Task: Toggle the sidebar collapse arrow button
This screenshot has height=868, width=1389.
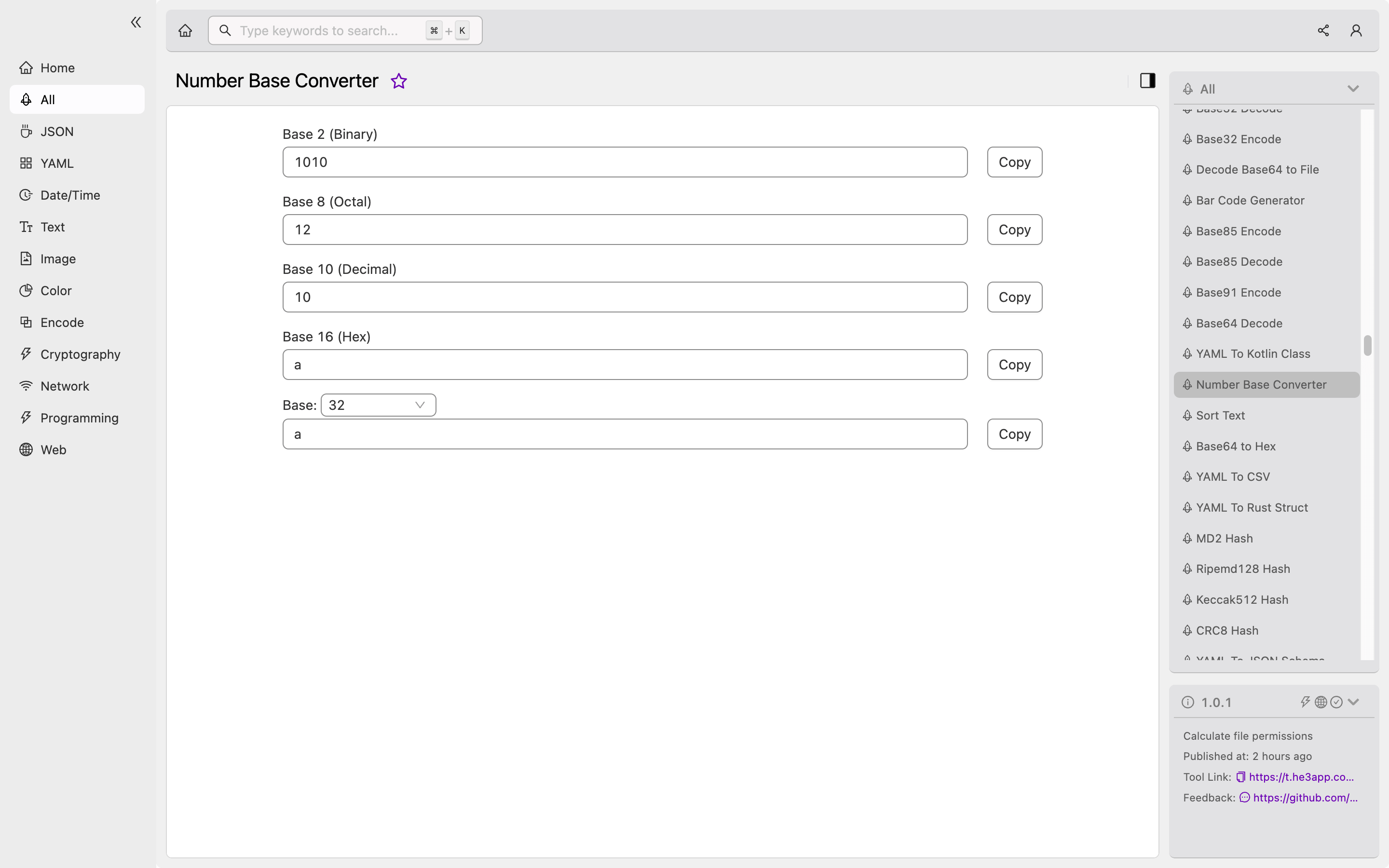Action: click(x=134, y=22)
